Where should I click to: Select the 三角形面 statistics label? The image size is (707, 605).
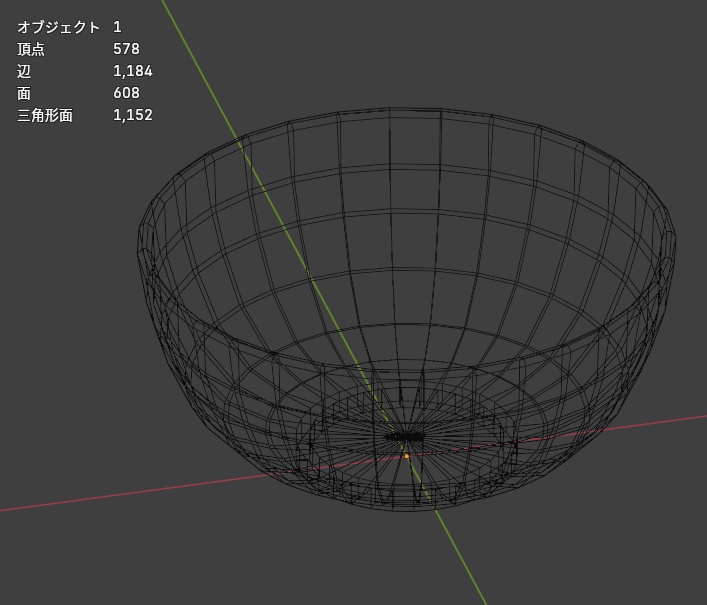pyautogui.click(x=45, y=115)
